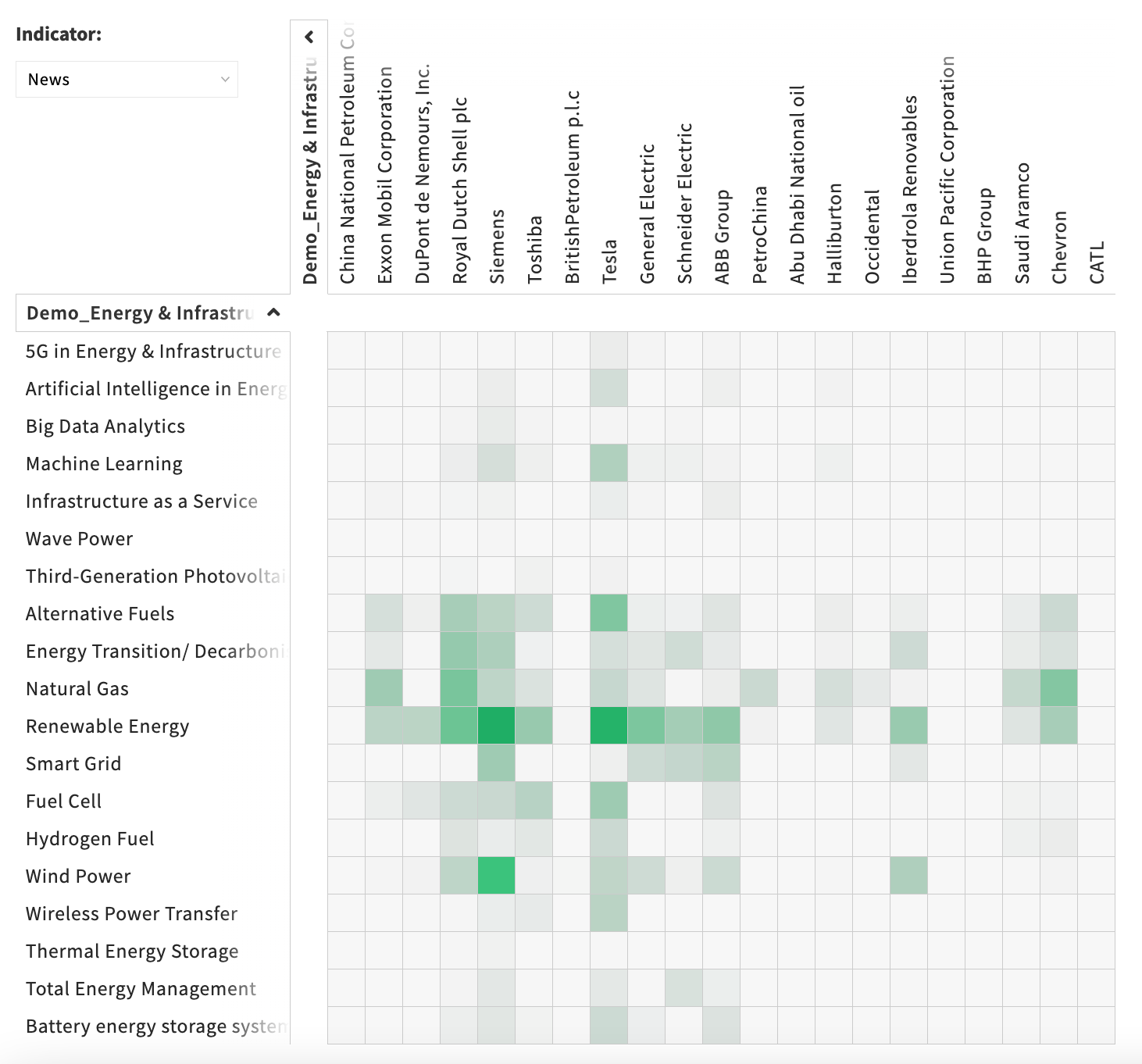1142x1064 pixels.
Task: Collapse the Demo_Energy & Infrastructure row group
Action: click(273, 313)
